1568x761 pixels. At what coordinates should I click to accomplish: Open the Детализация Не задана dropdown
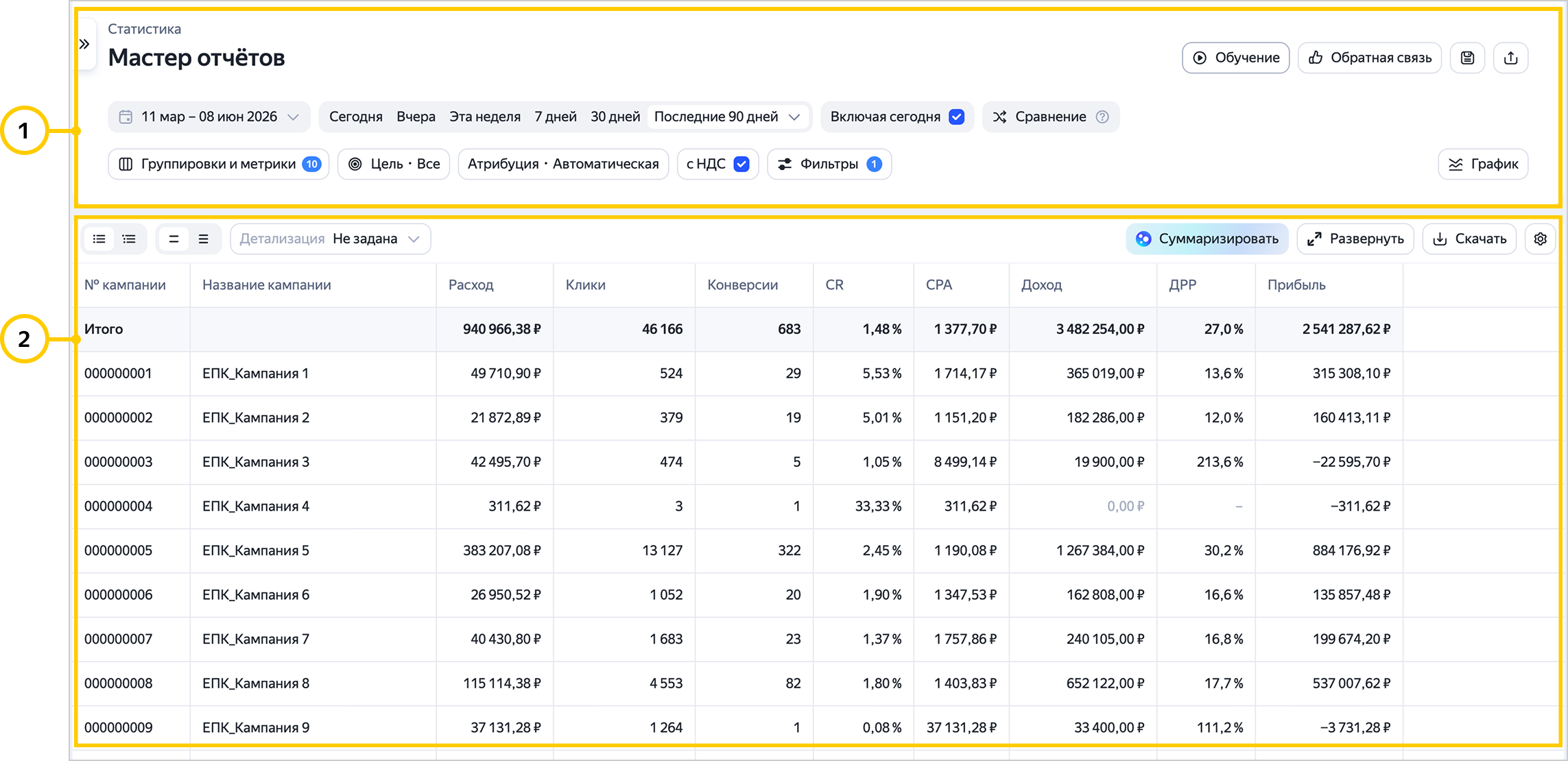click(x=330, y=239)
